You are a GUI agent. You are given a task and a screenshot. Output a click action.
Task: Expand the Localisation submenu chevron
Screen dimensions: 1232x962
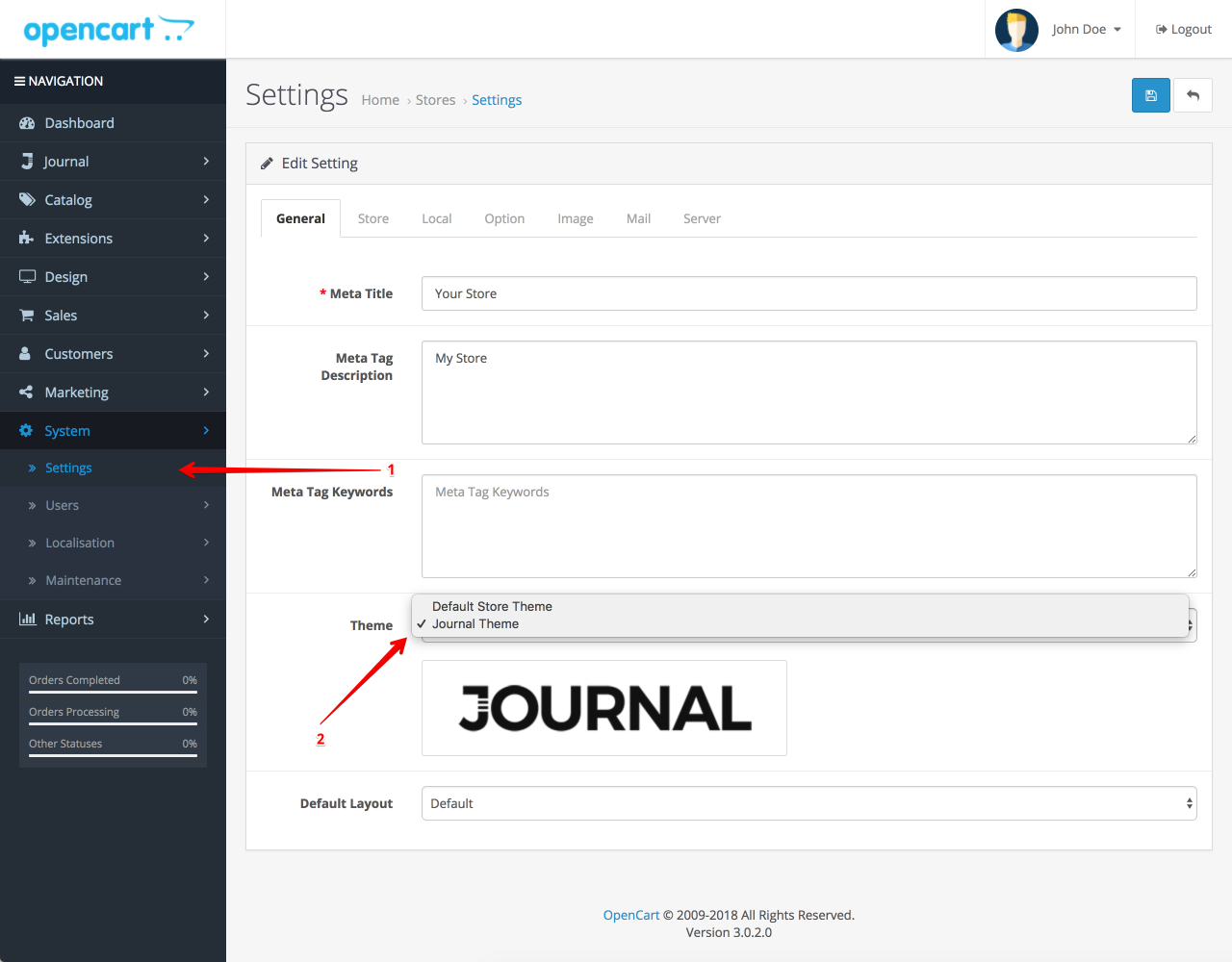(206, 543)
